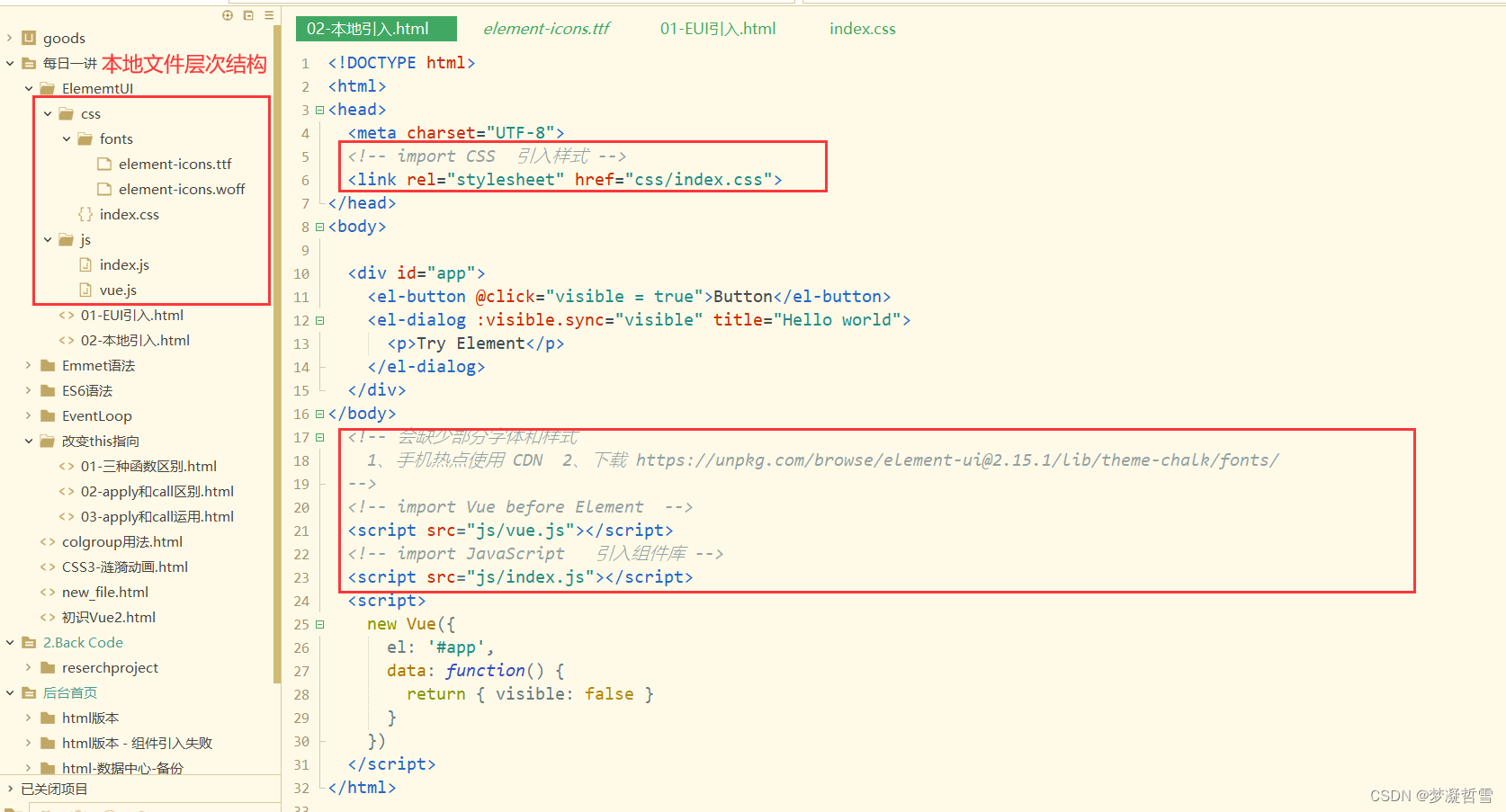Fold the comment block at line 17

[x=319, y=437]
